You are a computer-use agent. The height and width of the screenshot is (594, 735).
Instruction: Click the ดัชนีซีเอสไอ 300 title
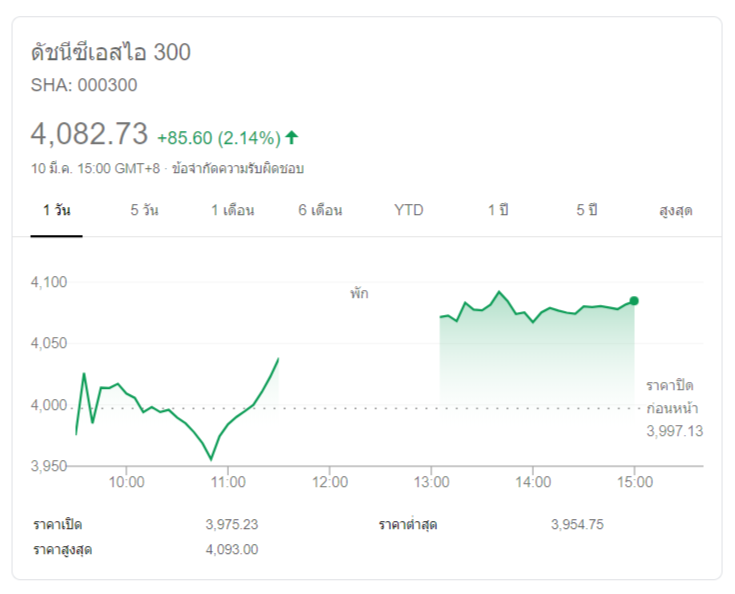(x=110, y=52)
